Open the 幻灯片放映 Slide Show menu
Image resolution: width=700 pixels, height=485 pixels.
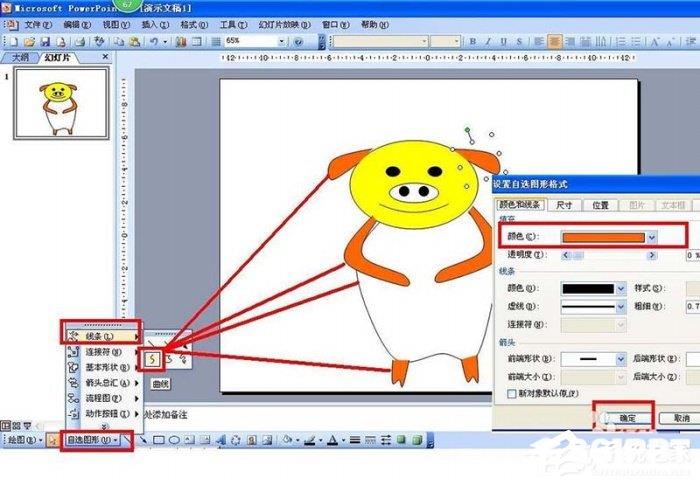point(284,25)
